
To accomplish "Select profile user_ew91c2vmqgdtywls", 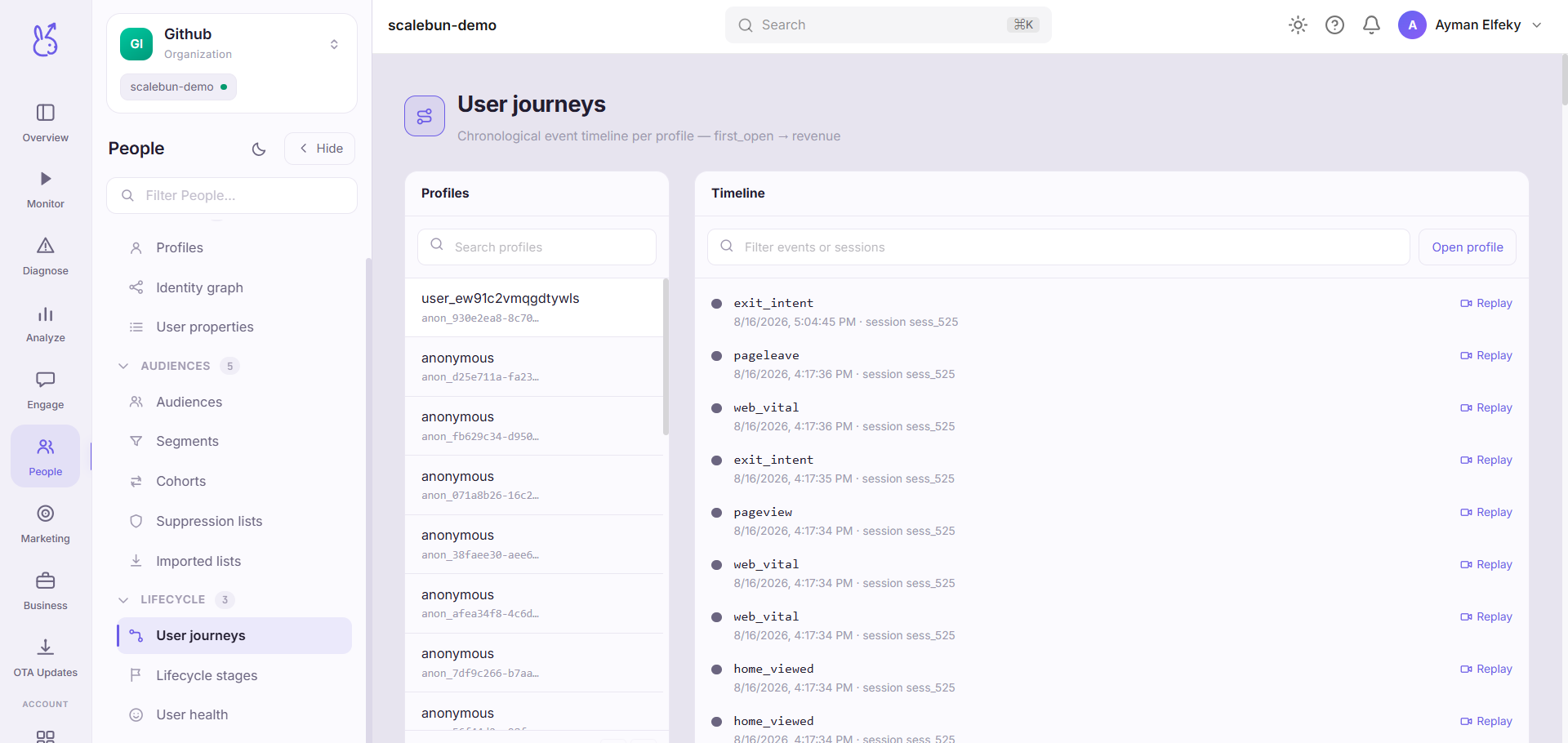I will (x=534, y=308).
